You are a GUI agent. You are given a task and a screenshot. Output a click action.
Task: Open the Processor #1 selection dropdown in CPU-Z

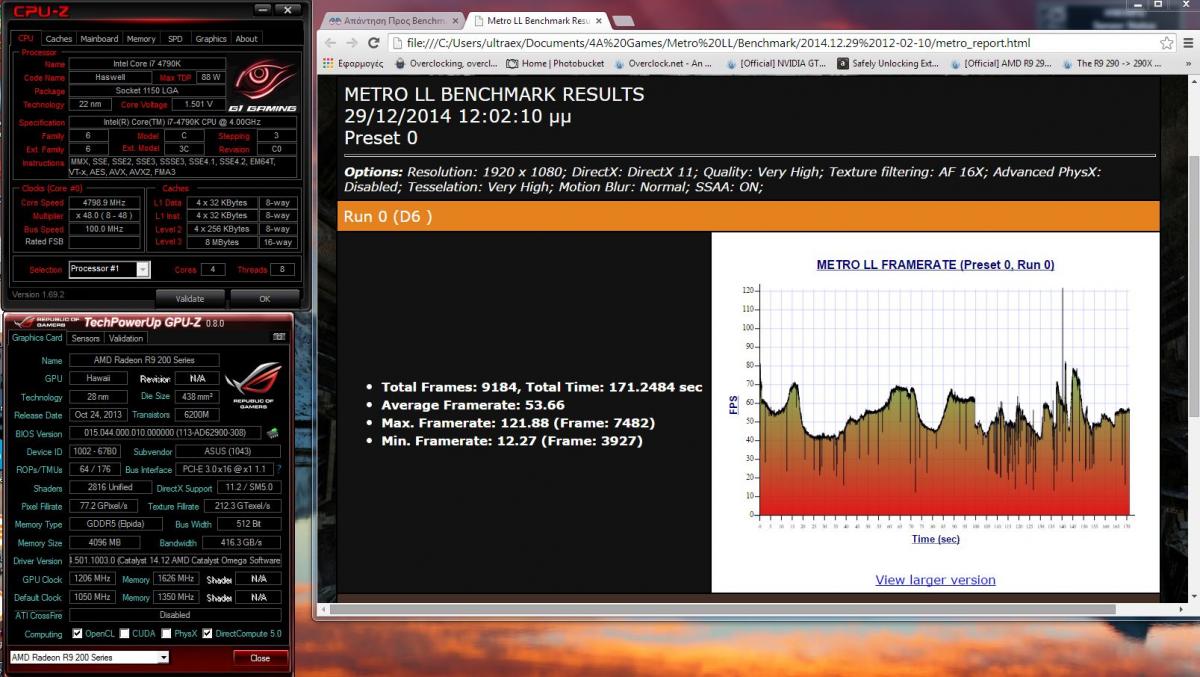click(x=109, y=269)
